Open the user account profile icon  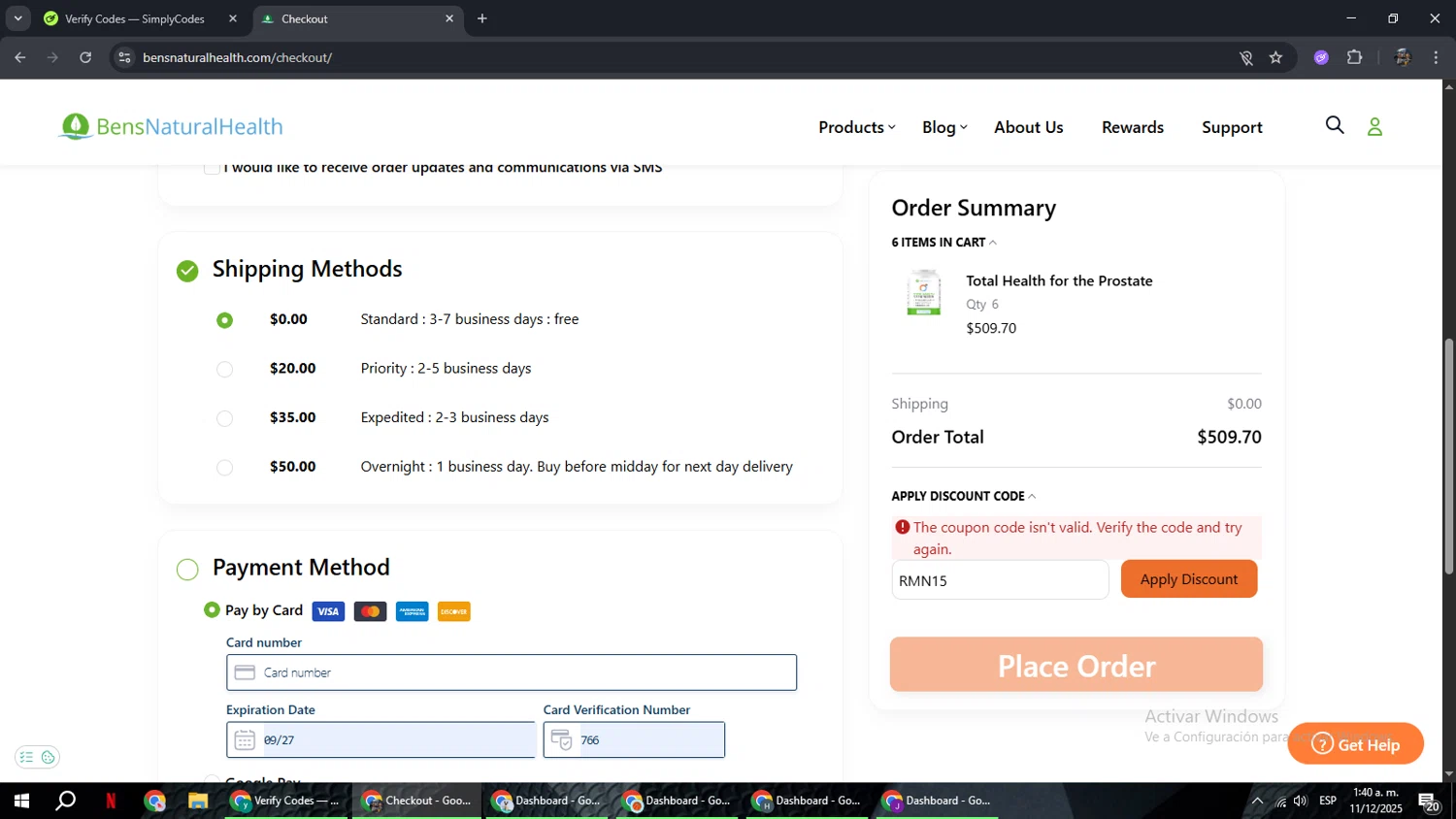tap(1374, 126)
